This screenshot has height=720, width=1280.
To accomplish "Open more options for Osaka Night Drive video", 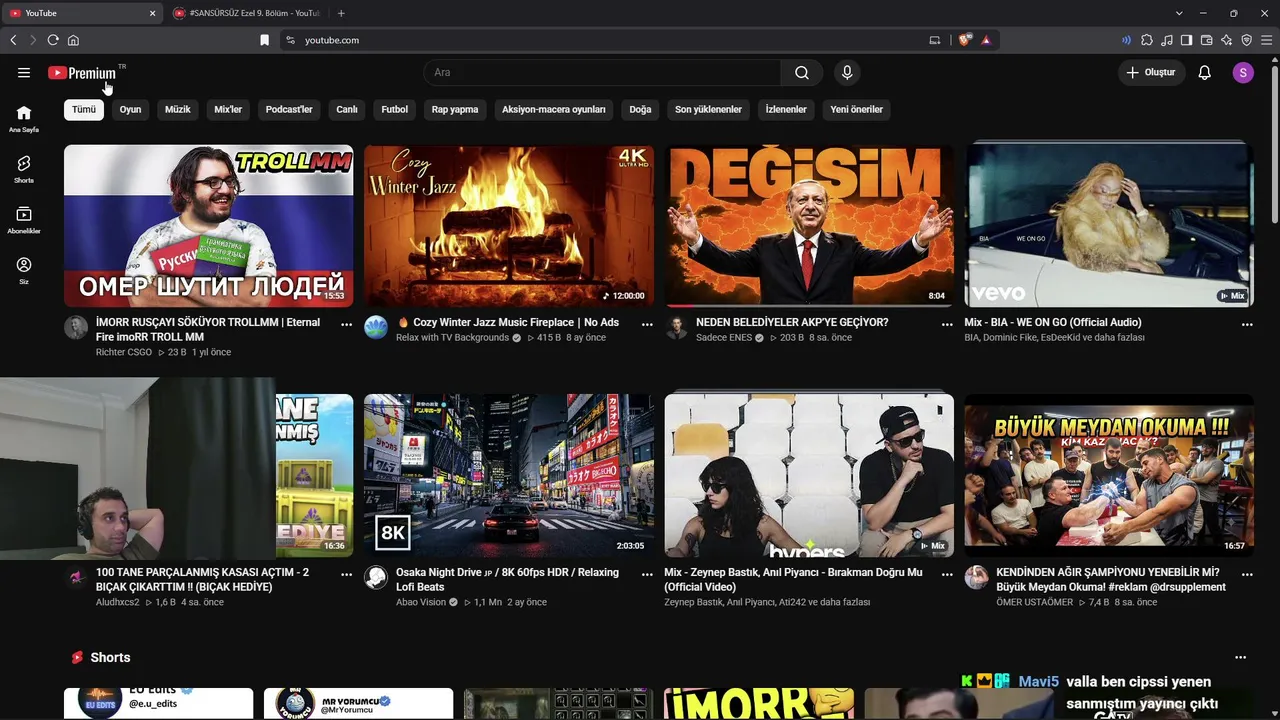I will click(x=647, y=574).
